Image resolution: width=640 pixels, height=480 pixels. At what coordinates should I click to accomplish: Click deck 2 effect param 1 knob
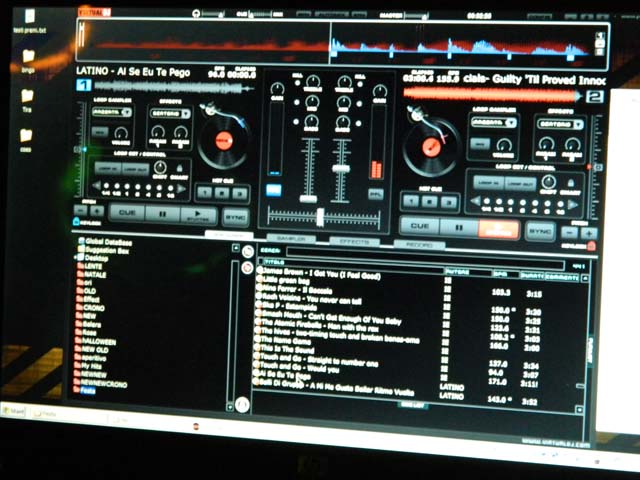click(547, 144)
